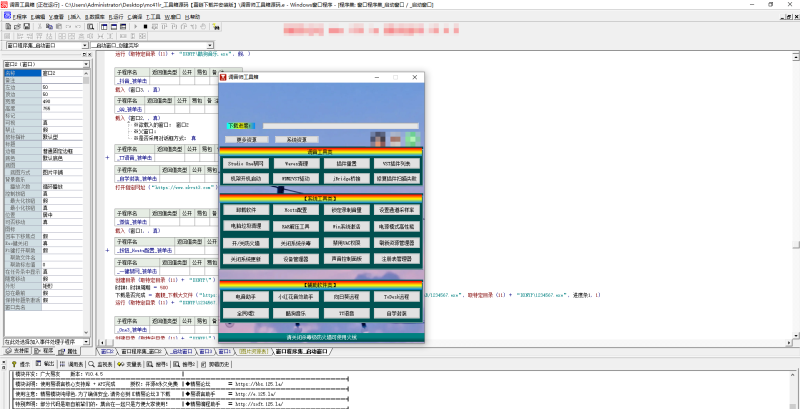Expand the collapsed _按钮_Hosts配置_被单击 plus sign
The width and height of the screenshot is (800, 409).
click(107, 250)
